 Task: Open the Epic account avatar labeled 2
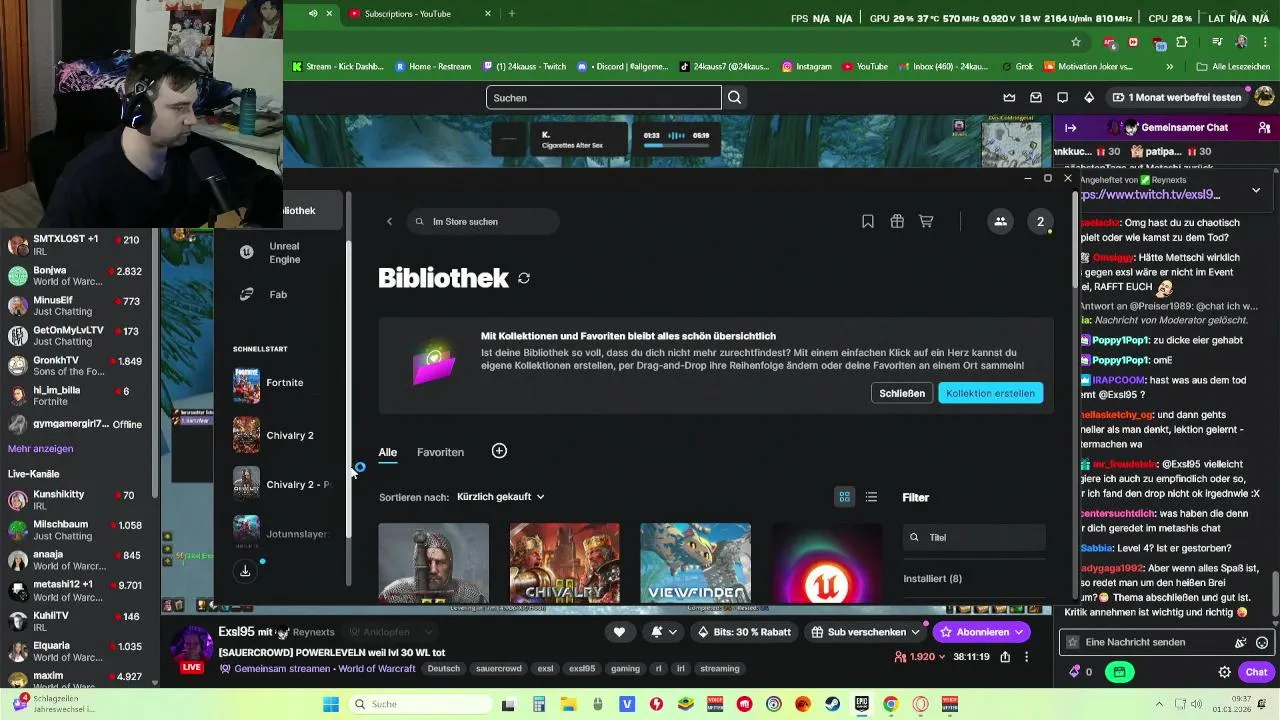pos(1040,222)
